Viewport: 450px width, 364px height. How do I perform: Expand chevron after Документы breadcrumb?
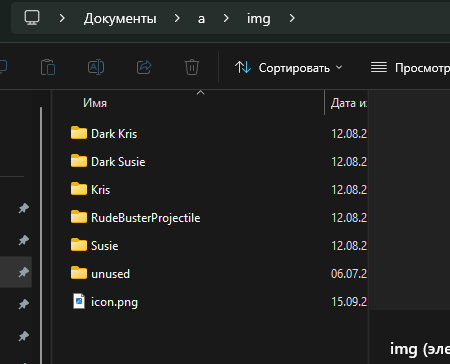[x=177, y=18]
